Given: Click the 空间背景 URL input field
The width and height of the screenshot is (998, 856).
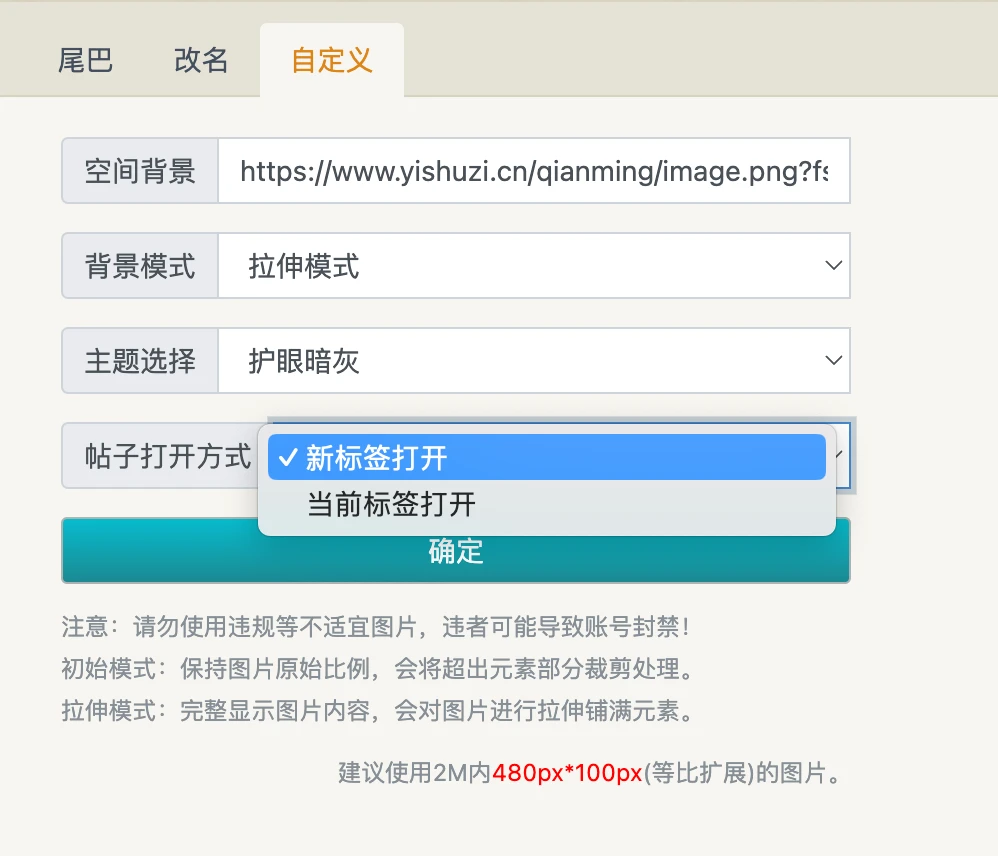Looking at the screenshot, I should click(533, 171).
